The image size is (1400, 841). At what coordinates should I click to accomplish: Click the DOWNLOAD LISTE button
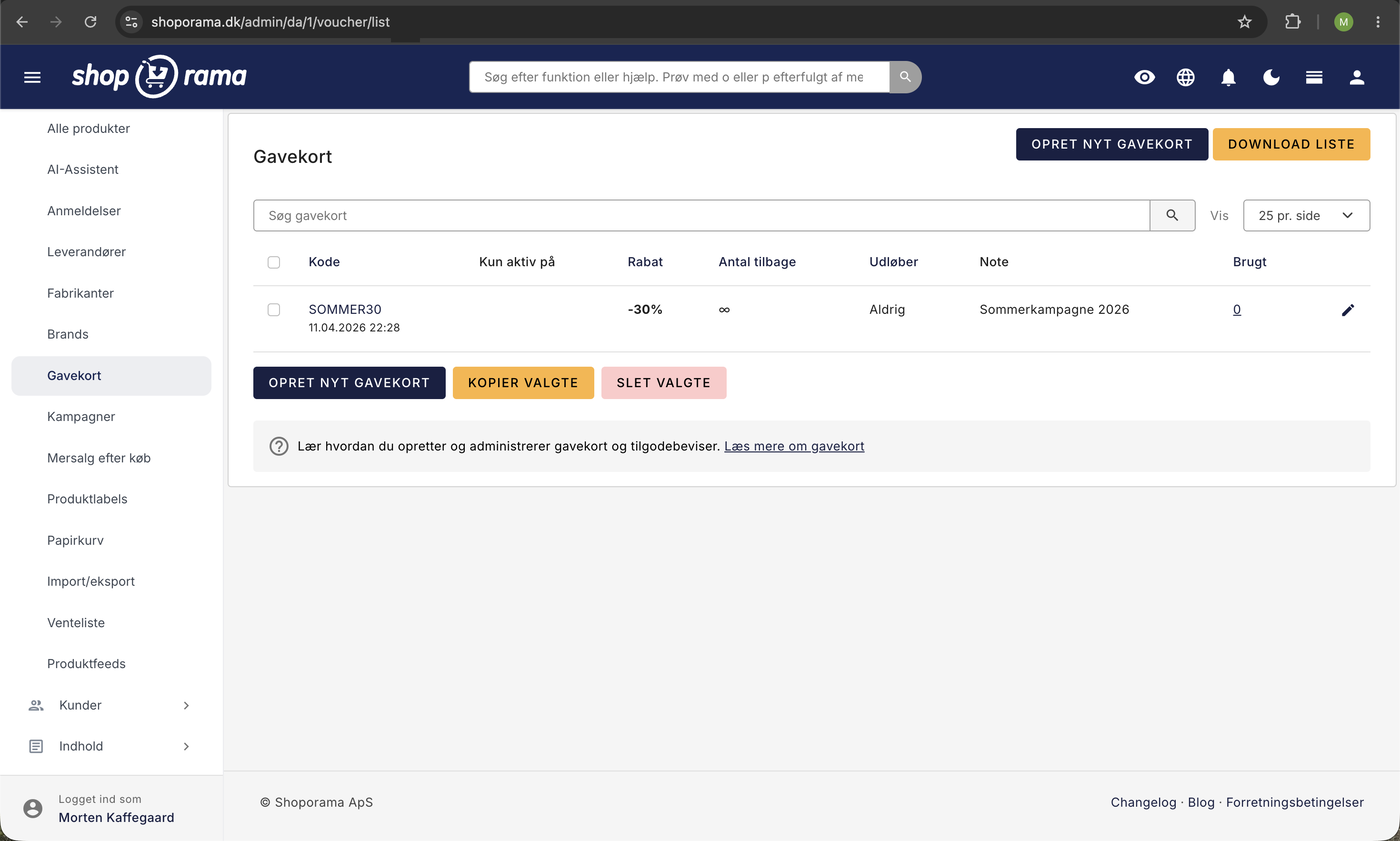tap(1291, 144)
